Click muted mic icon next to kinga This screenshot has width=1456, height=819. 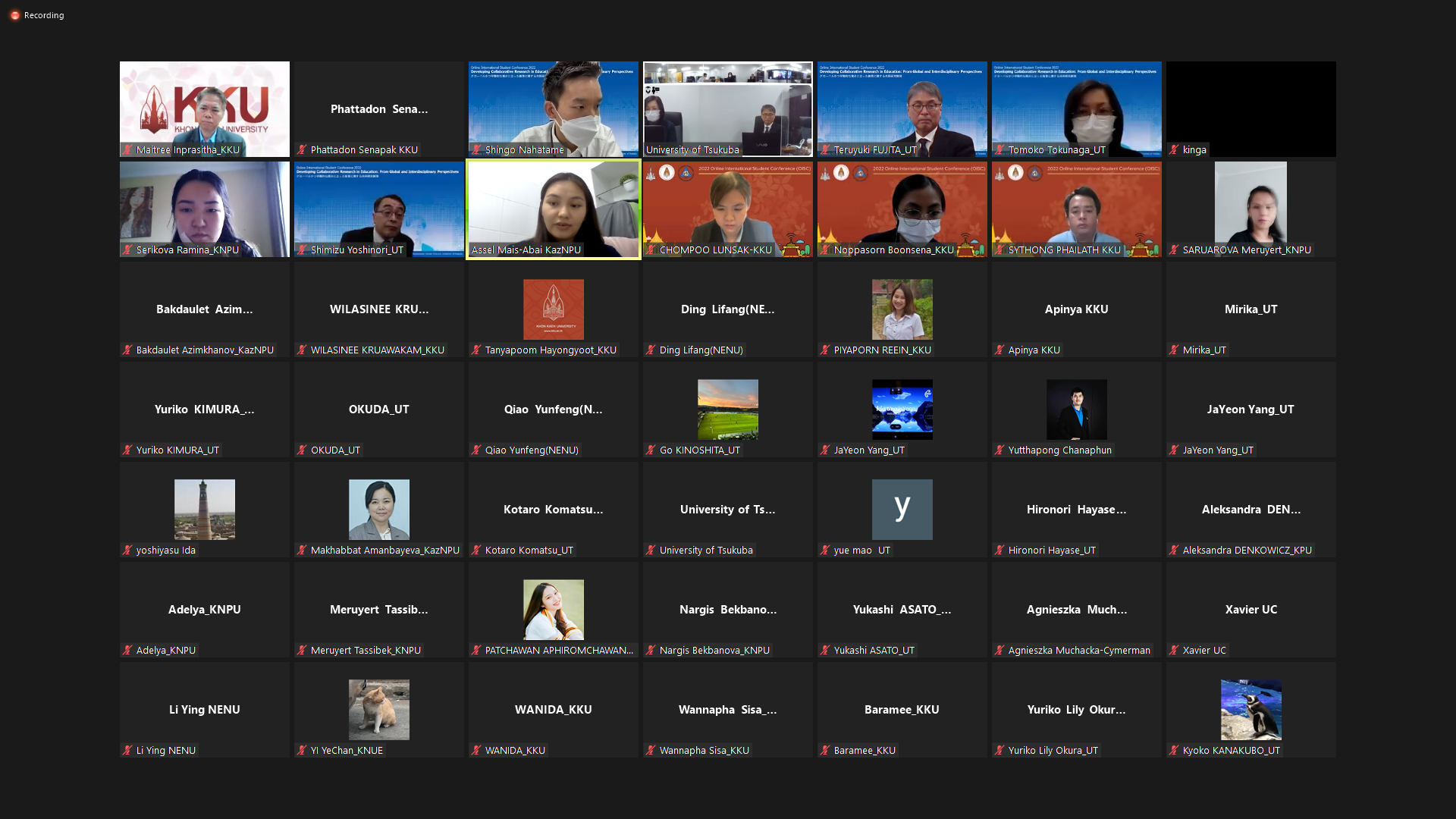point(1174,150)
